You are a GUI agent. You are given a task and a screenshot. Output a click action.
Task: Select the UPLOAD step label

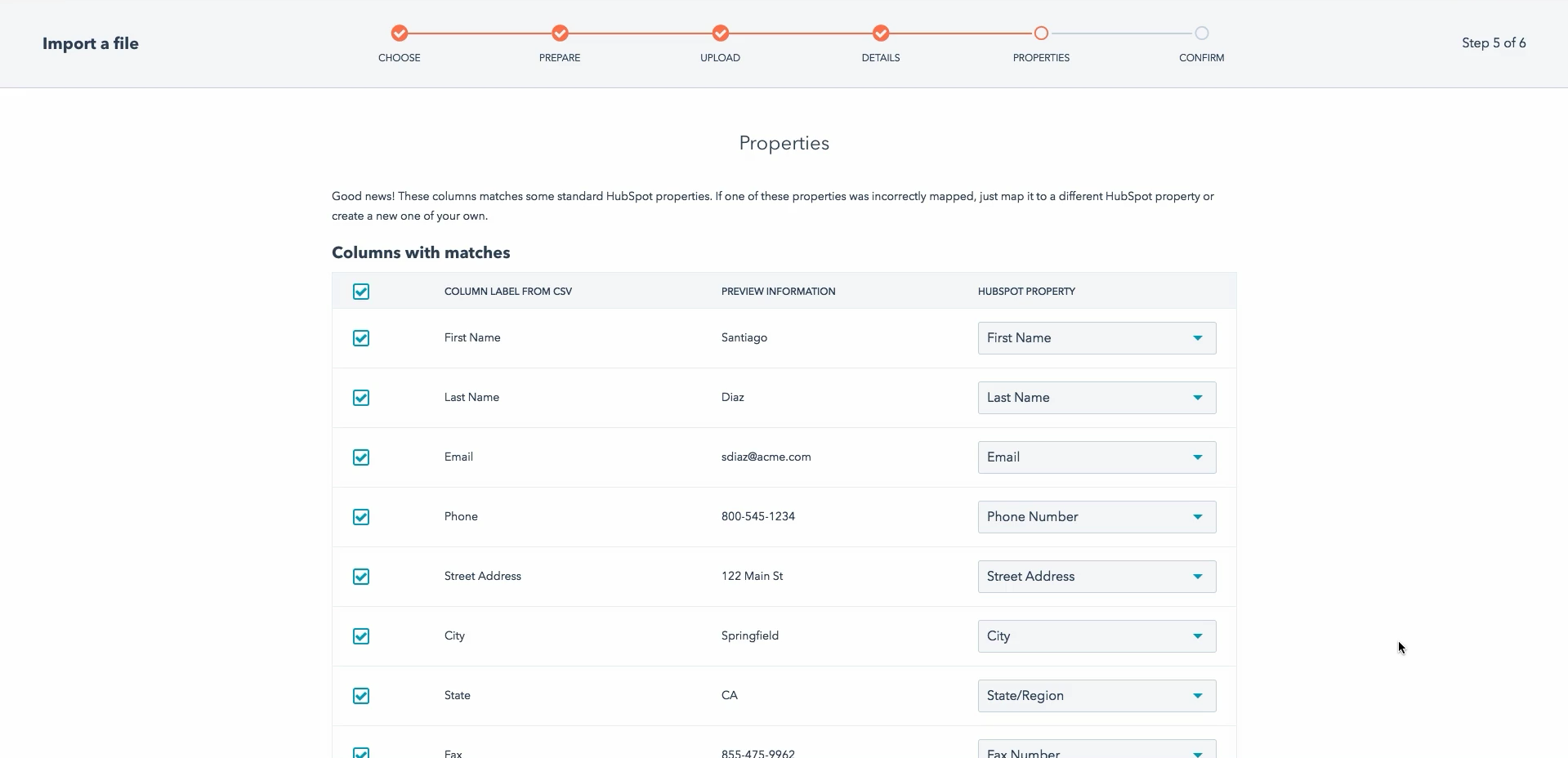tap(720, 58)
